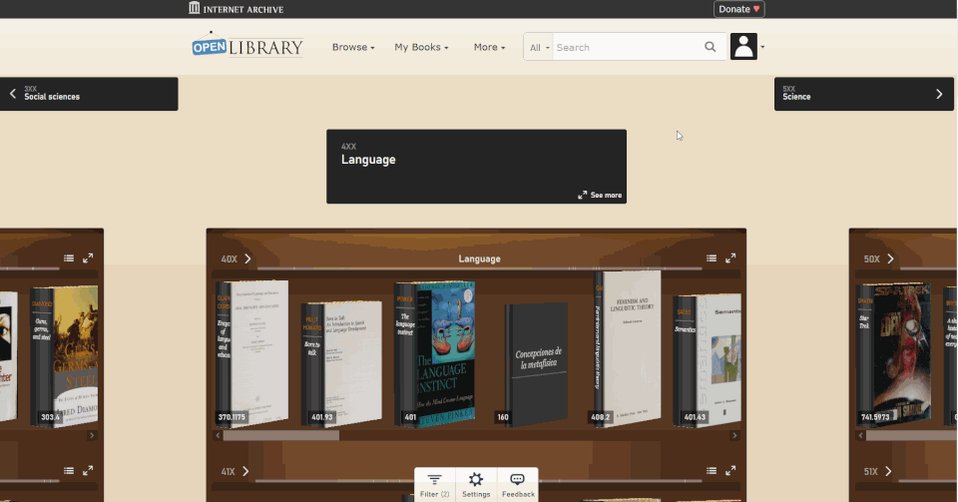The height and width of the screenshot is (502, 958).
Task: Click the right arrow under Guns, Germs shelf
Action: (92, 435)
